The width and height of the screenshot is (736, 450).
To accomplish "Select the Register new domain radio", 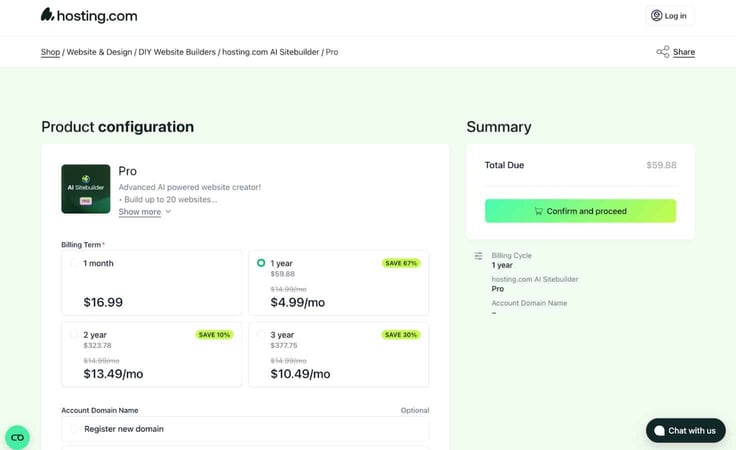I will (74, 428).
